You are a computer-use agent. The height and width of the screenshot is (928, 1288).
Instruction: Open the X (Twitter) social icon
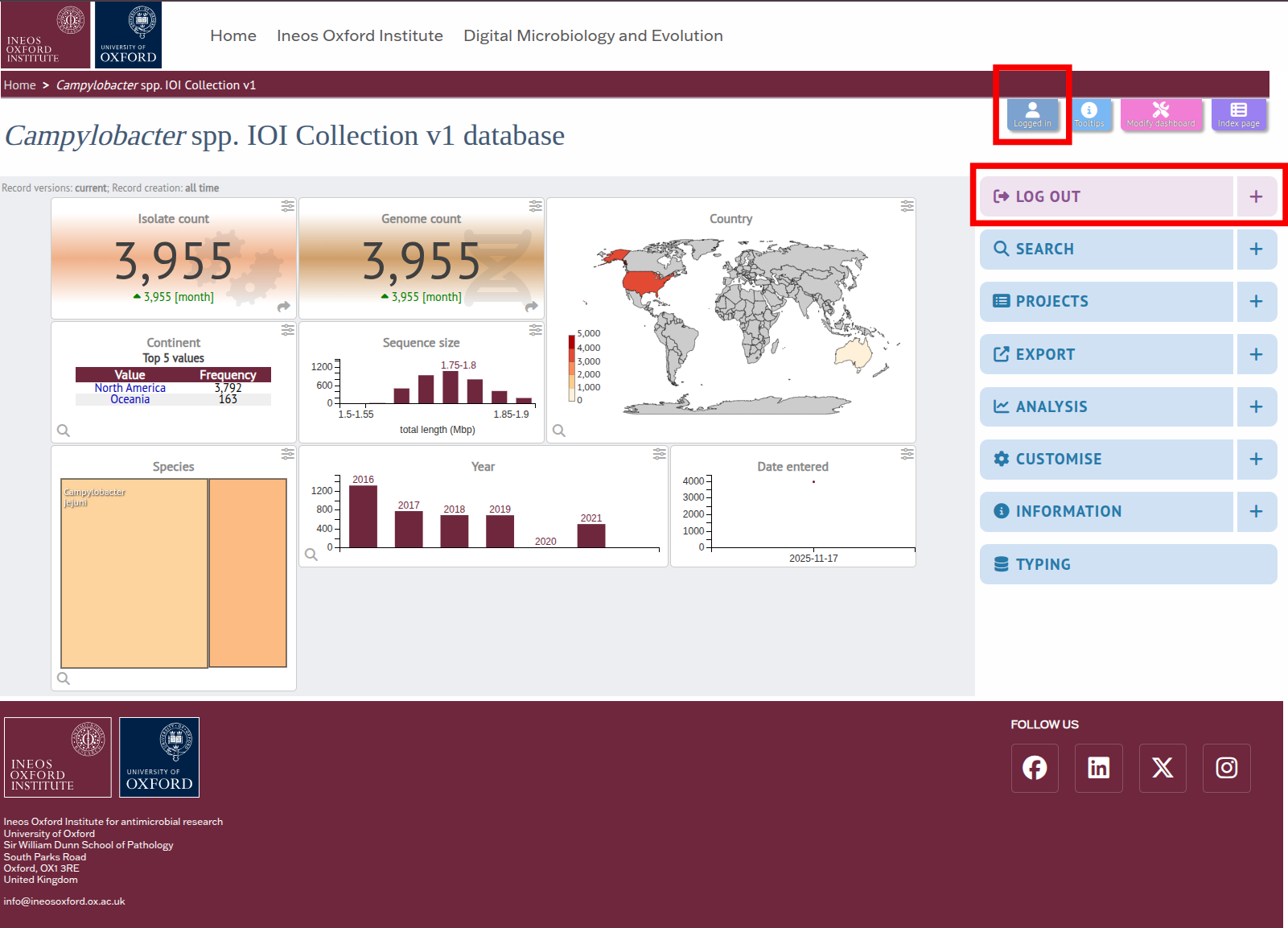1162,768
